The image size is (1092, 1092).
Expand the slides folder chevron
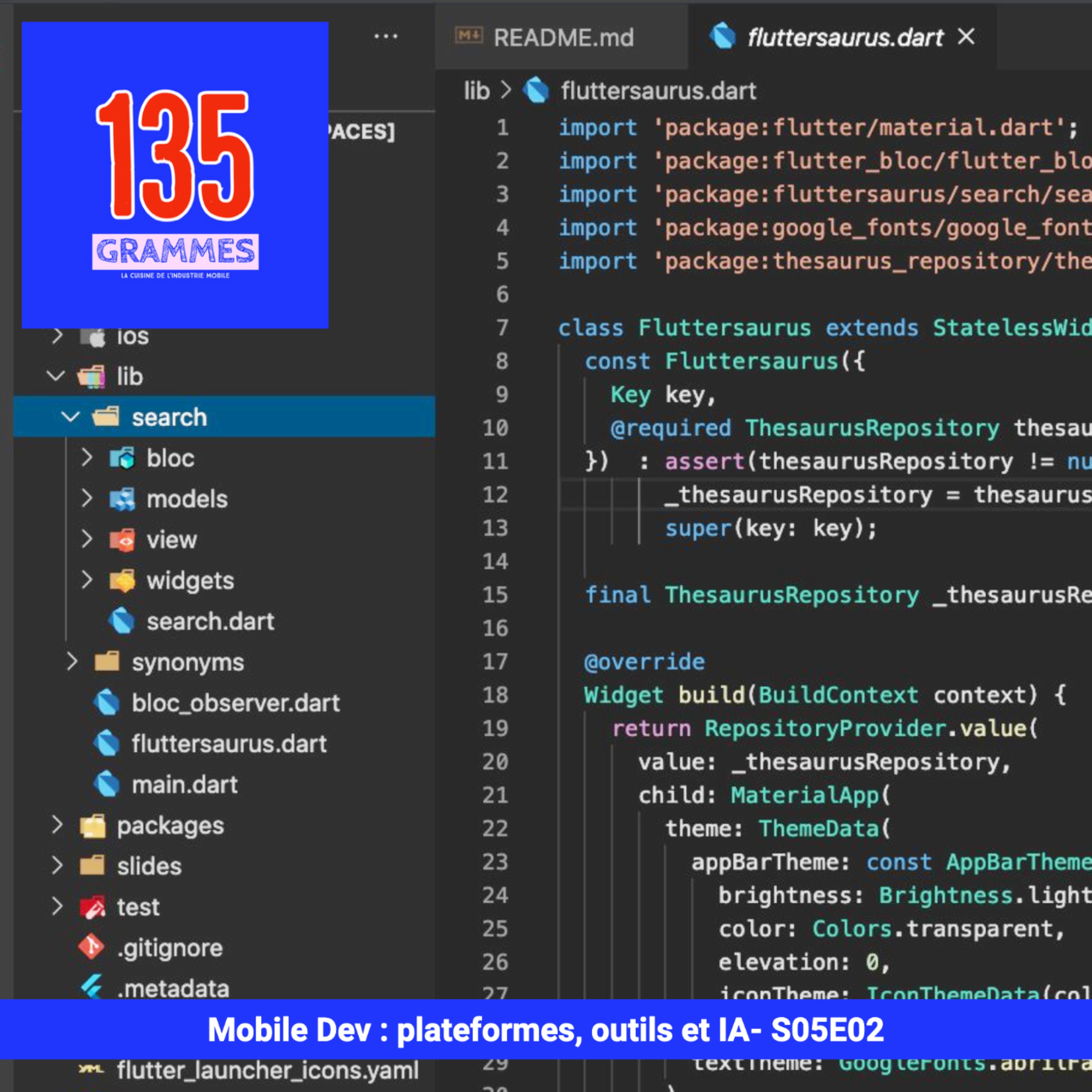pyautogui.click(x=57, y=865)
